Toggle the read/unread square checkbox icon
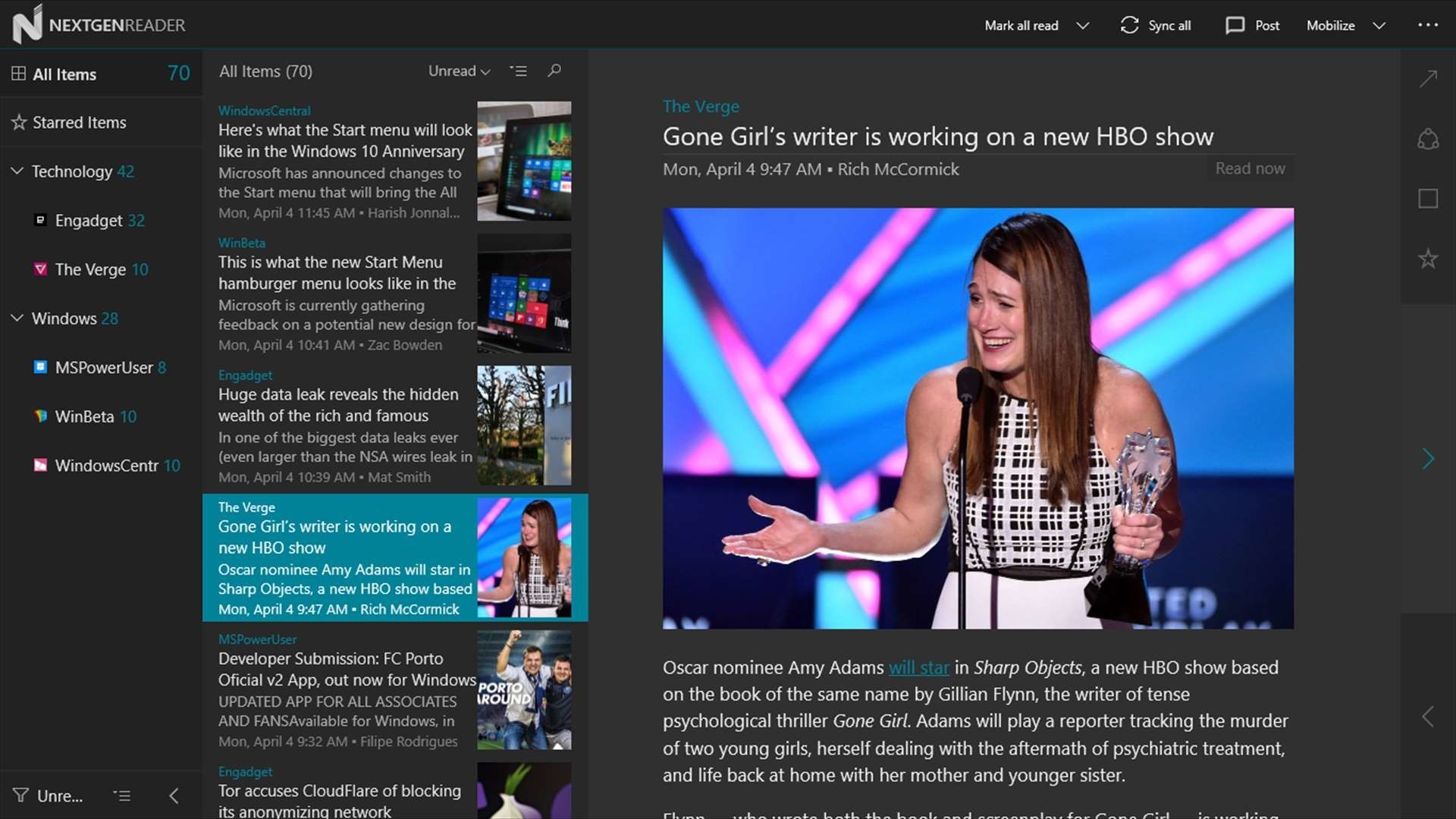The width and height of the screenshot is (1456, 819). coord(1428,199)
